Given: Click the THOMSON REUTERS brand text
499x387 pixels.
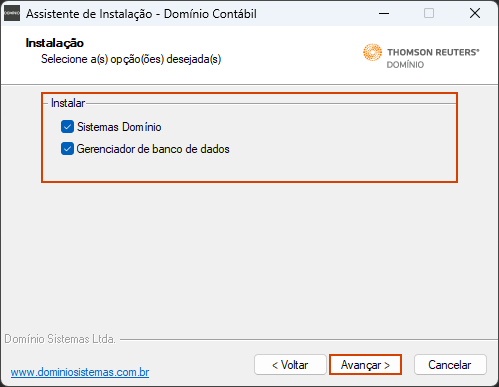Looking at the screenshot, I should 433,52.
